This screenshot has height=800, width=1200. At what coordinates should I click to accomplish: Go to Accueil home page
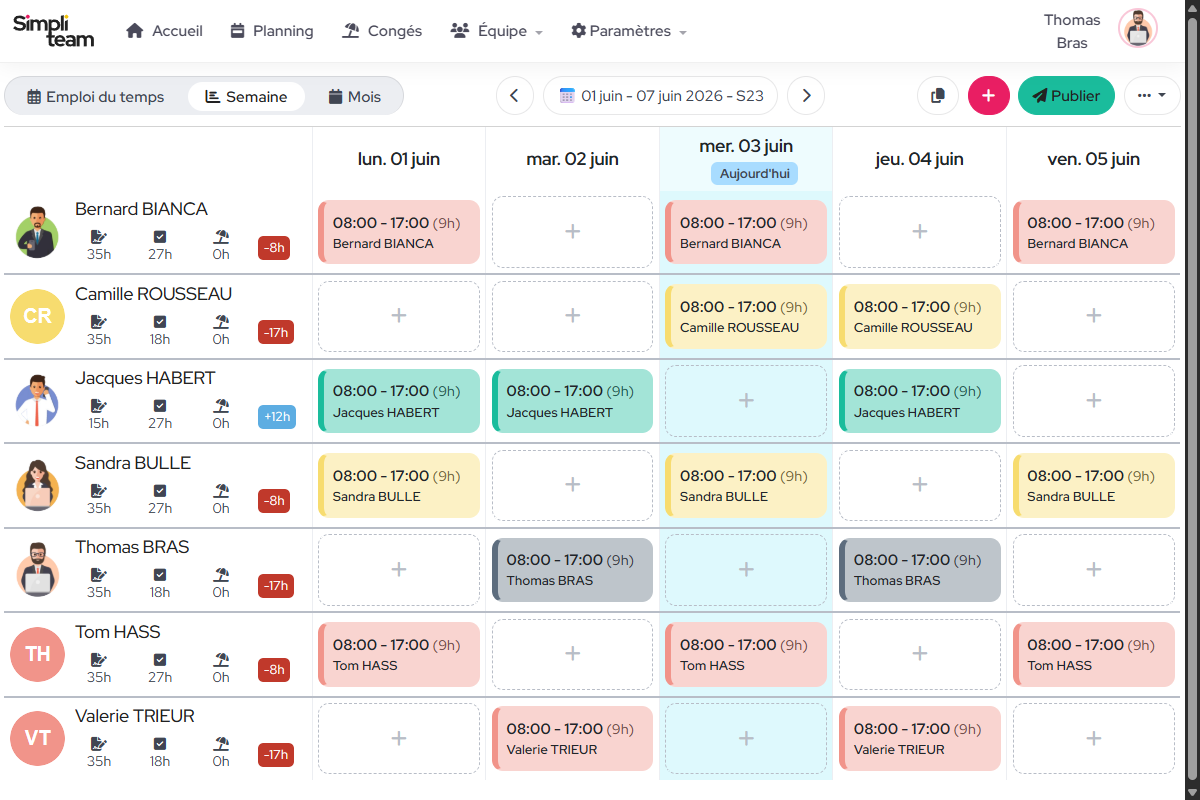pyautogui.click(x=164, y=31)
